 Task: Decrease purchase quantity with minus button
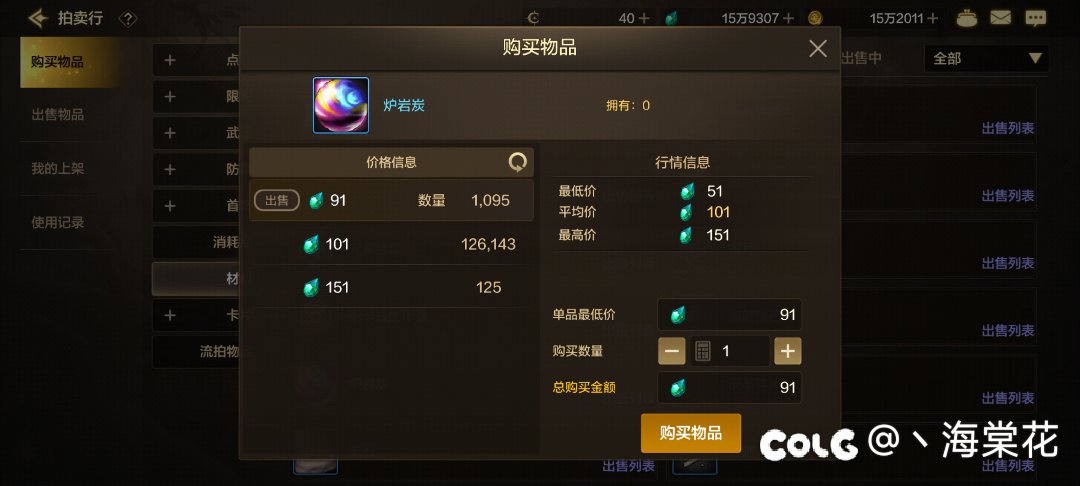coord(672,351)
